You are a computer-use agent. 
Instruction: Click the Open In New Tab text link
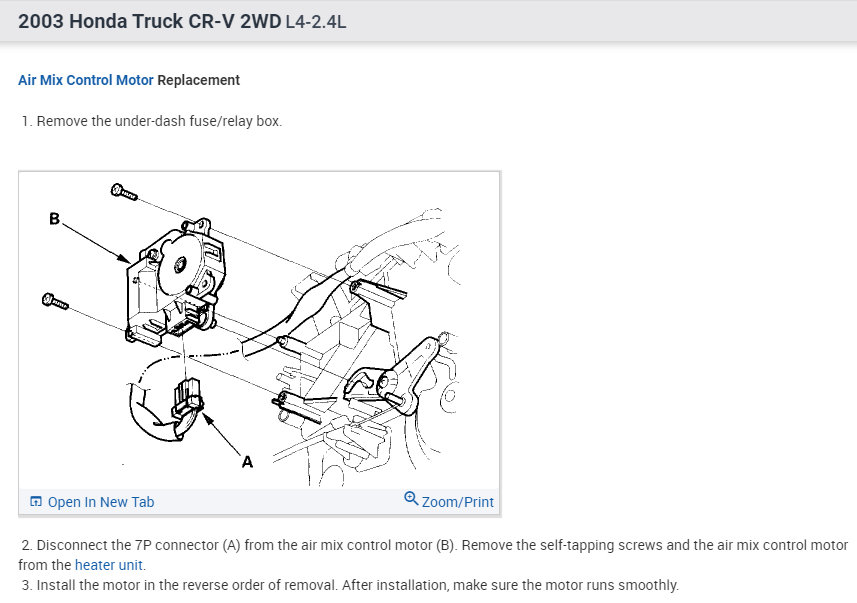[101, 502]
